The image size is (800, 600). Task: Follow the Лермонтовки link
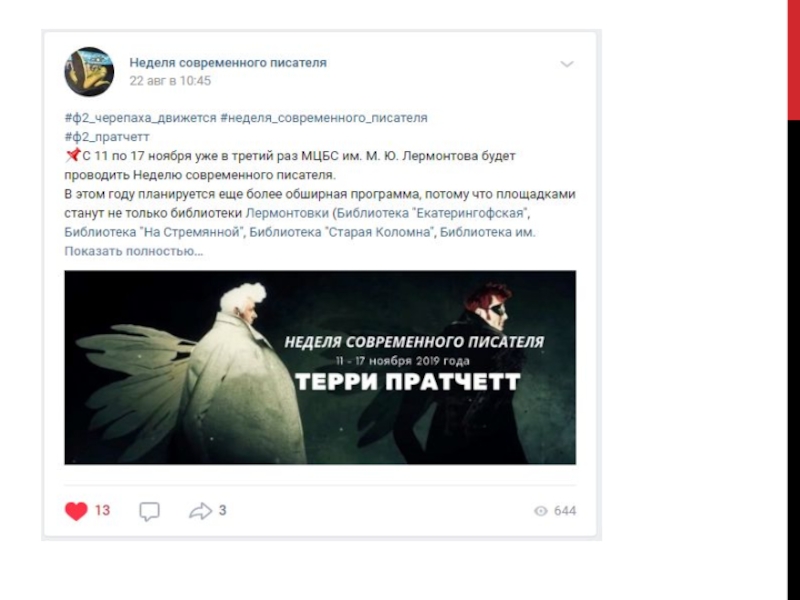(287, 213)
